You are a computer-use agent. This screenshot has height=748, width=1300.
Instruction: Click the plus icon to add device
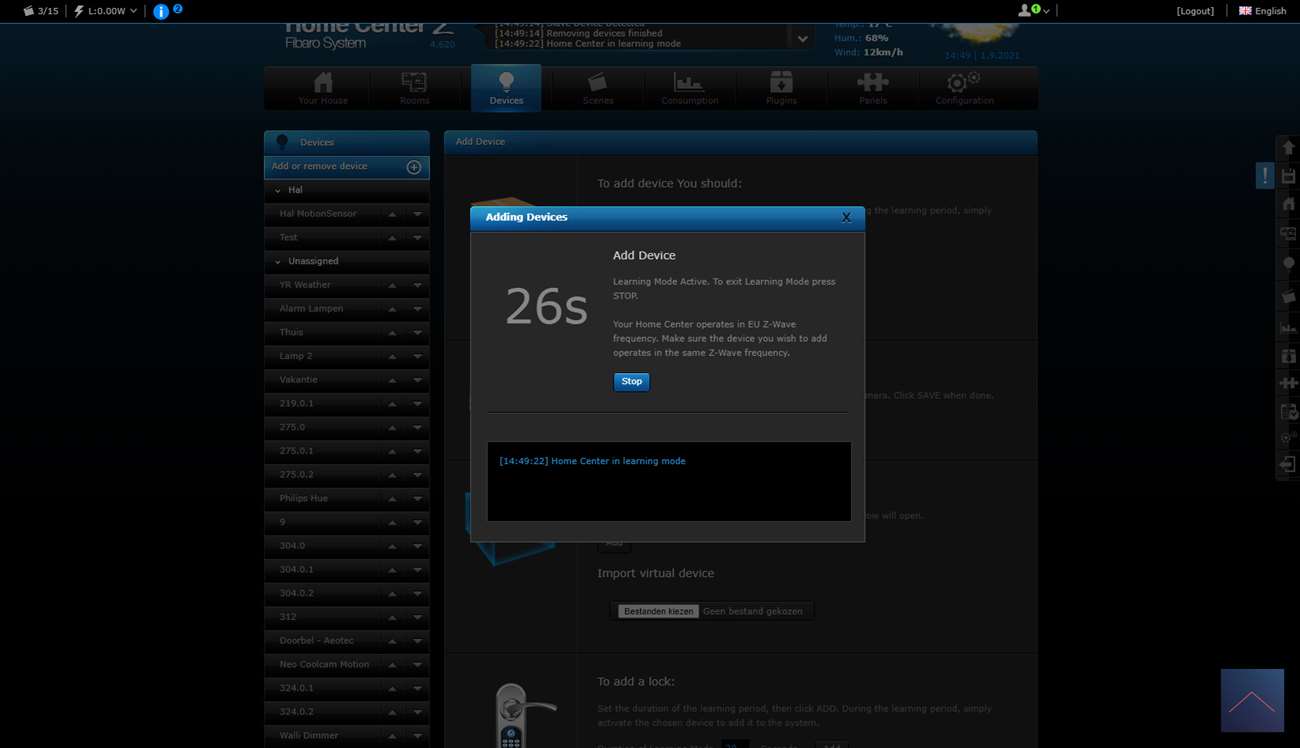point(414,167)
